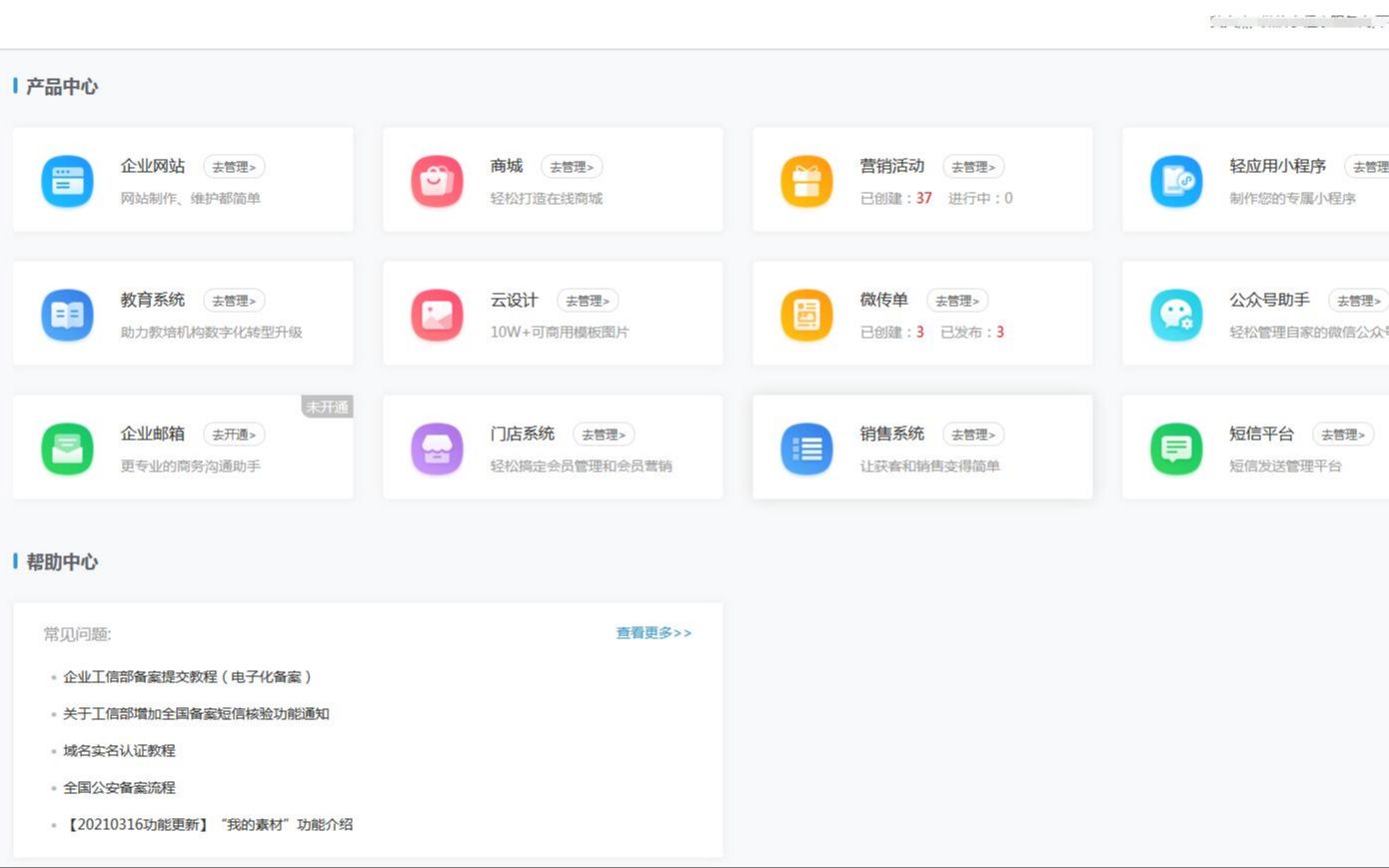Click the 云设计 title text
Viewport: 1389px width, 868px height.
(x=515, y=300)
